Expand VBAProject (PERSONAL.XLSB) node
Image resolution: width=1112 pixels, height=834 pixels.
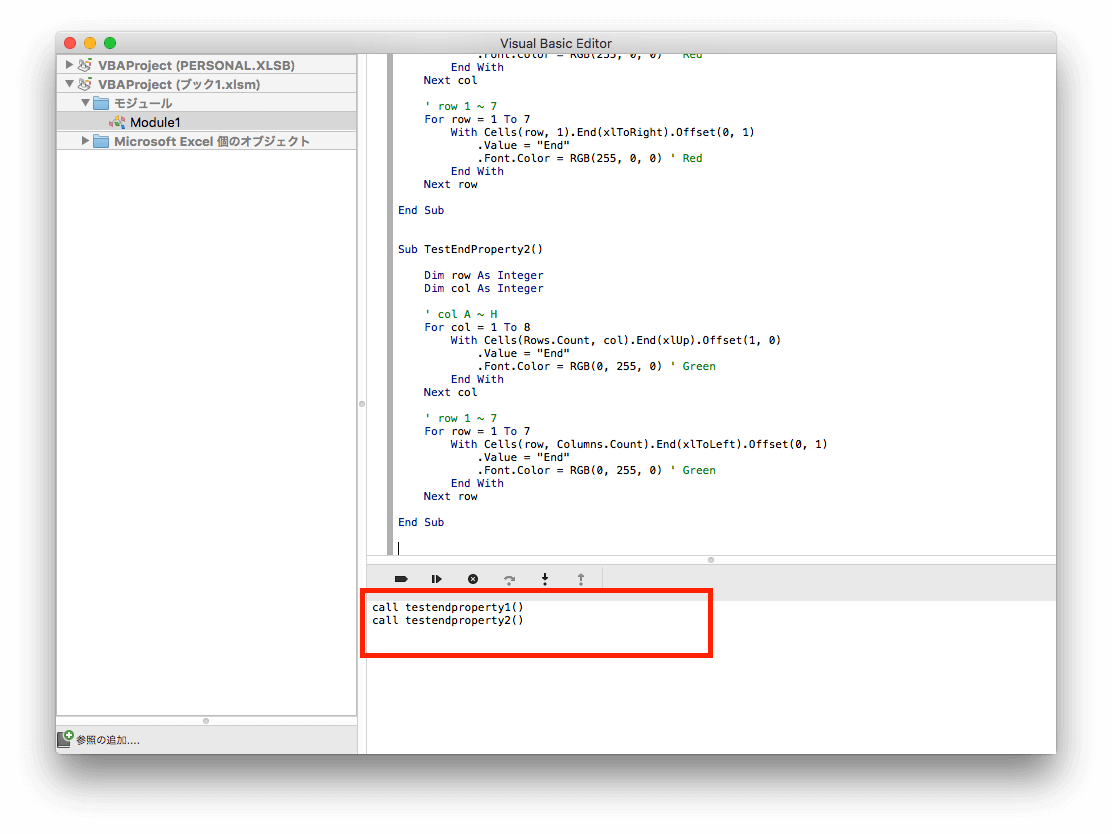click(69, 65)
